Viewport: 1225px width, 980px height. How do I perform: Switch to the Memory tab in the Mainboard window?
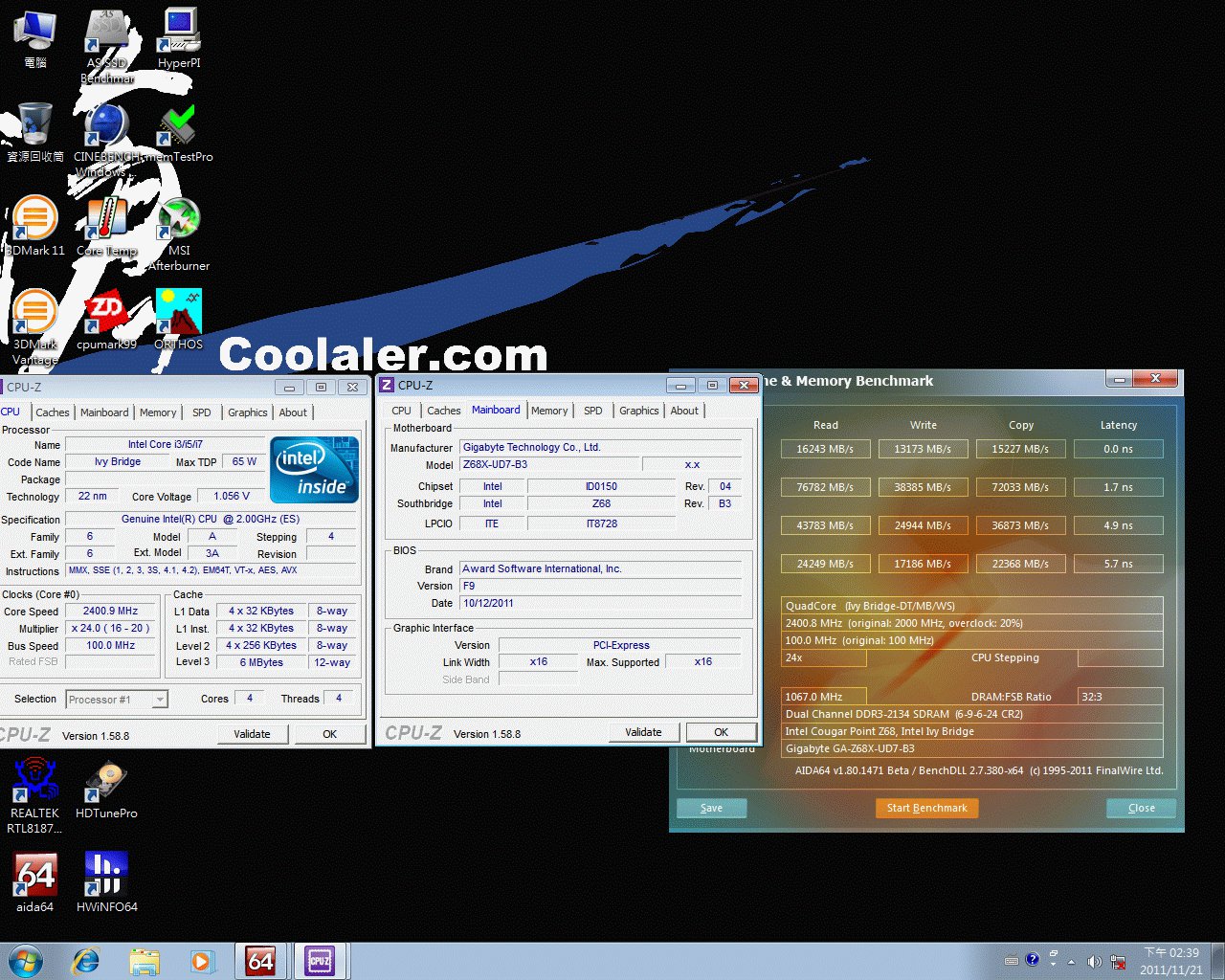(x=549, y=411)
